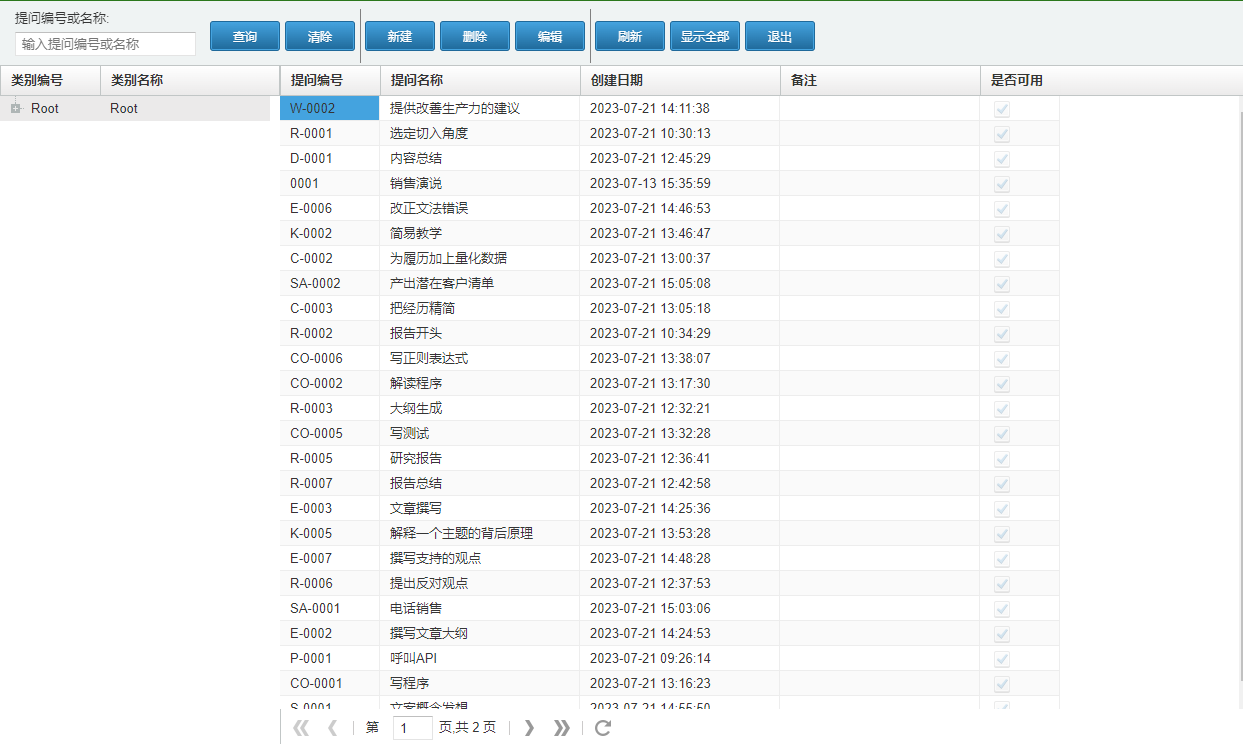The image size is (1243, 744).
Task: Click date 2023-07-13 15:35:59
Action: point(650,183)
